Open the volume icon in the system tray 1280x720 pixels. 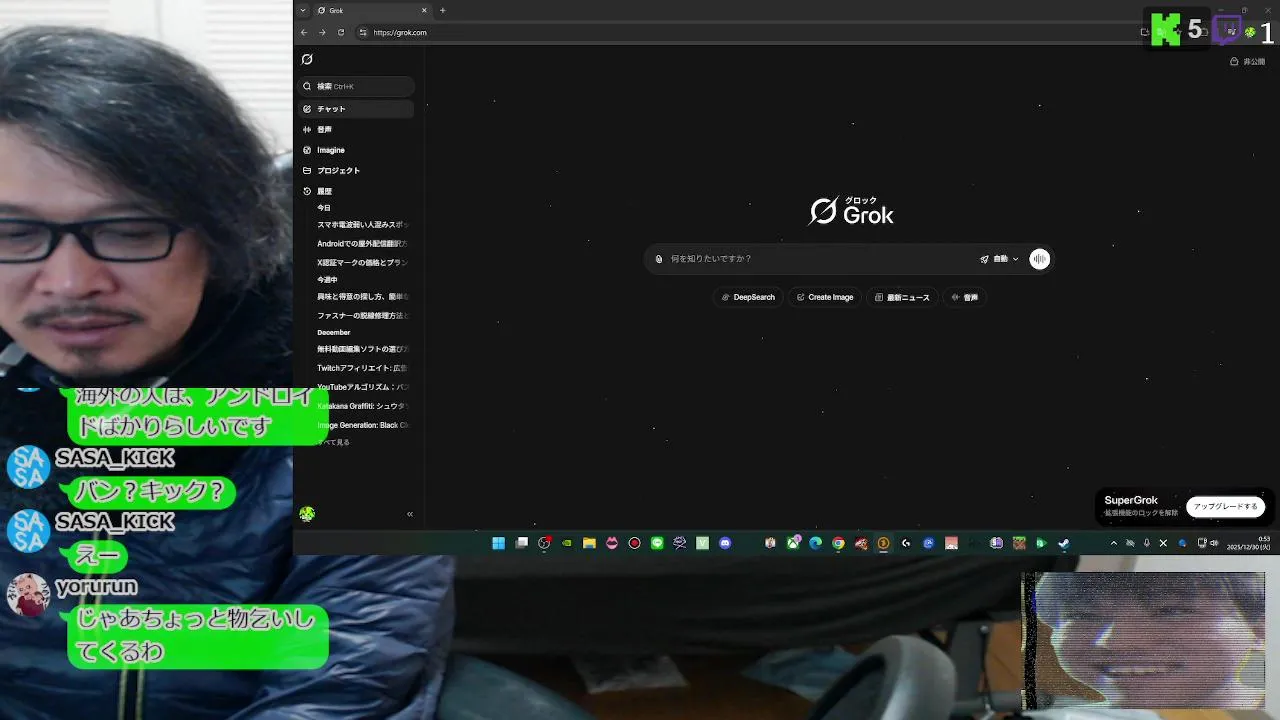coord(1215,543)
